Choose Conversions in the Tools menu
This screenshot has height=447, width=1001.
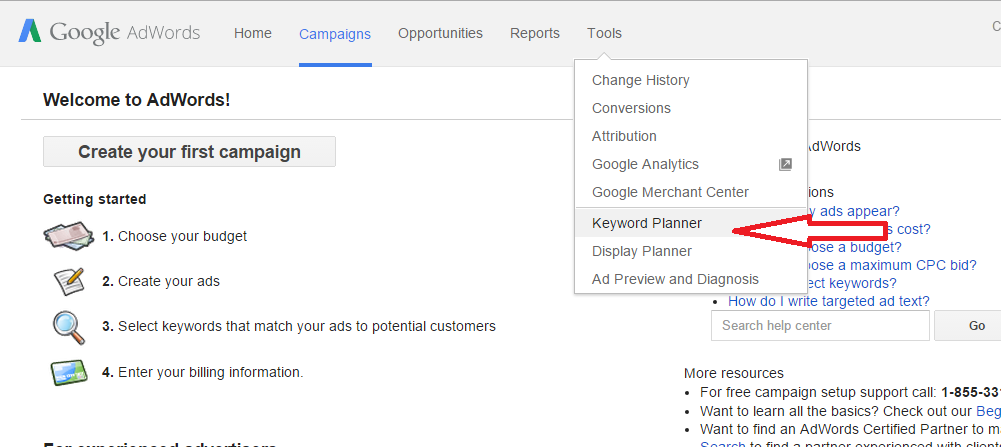coord(691,109)
